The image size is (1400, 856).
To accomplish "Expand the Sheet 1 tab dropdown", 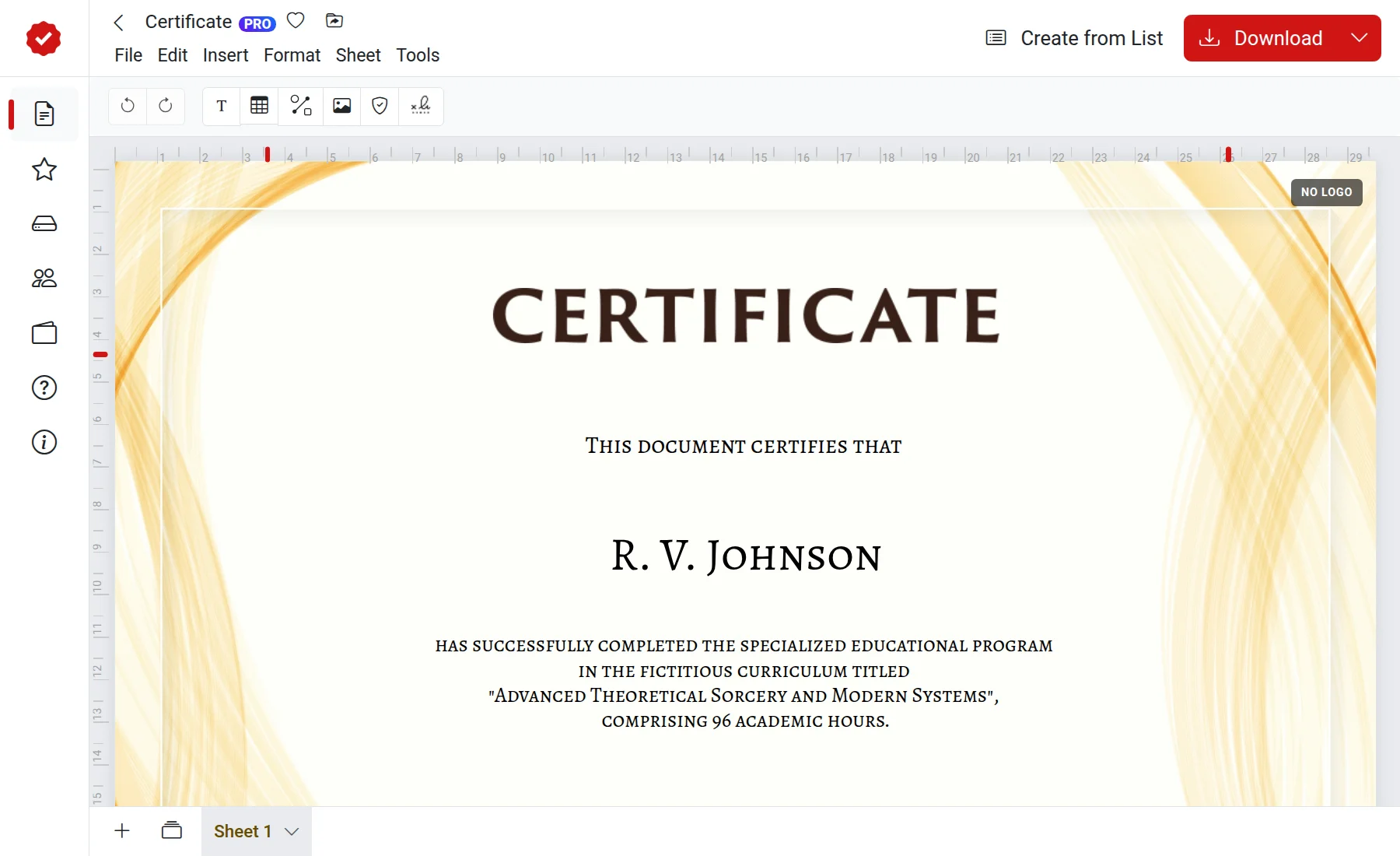I will click(292, 831).
